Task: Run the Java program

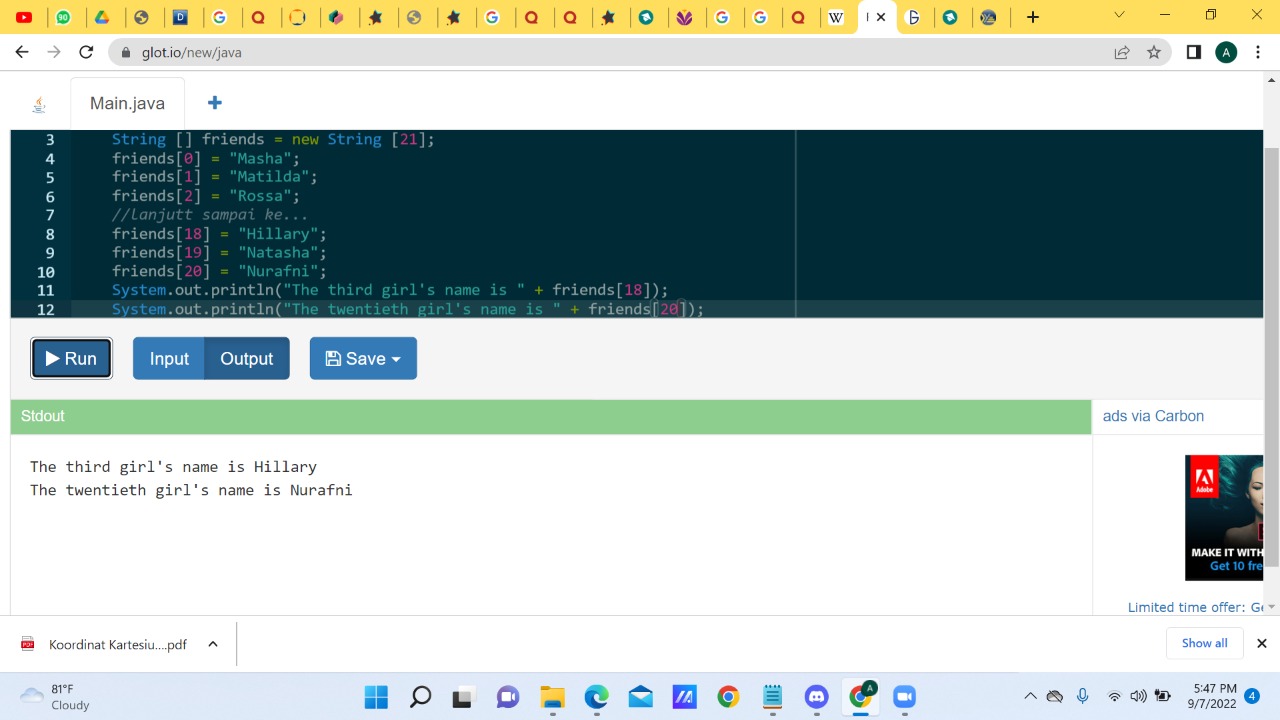Action: point(71,359)
